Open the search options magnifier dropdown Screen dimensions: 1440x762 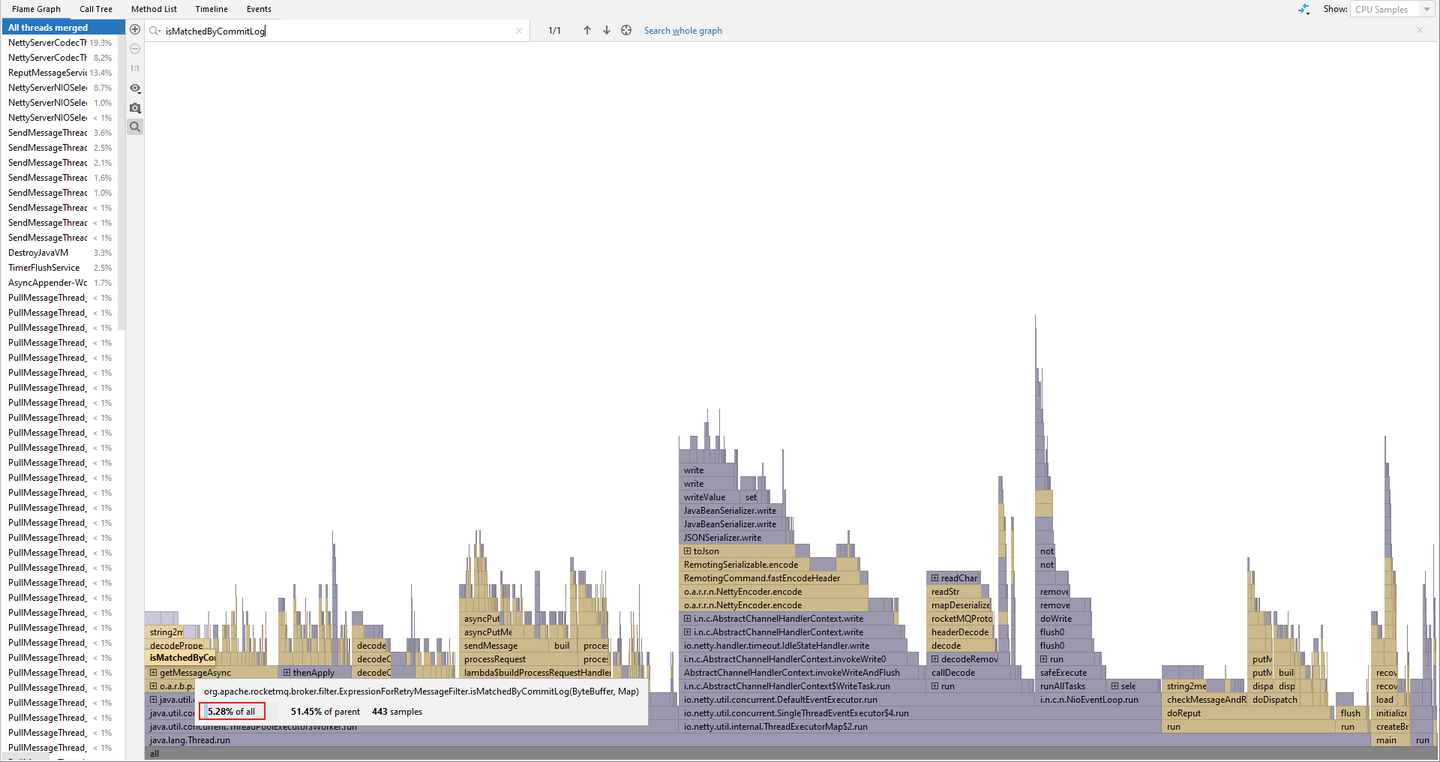coord(155,30)
